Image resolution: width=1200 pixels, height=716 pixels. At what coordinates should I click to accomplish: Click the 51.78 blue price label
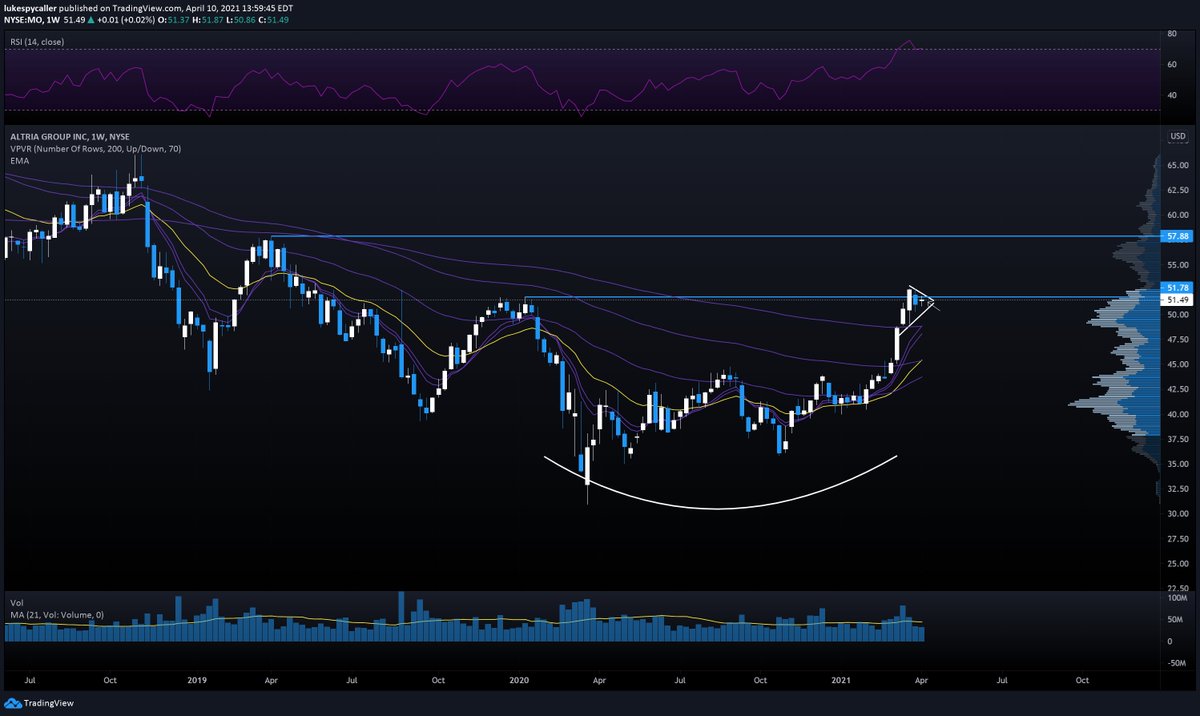point(1177,287)
